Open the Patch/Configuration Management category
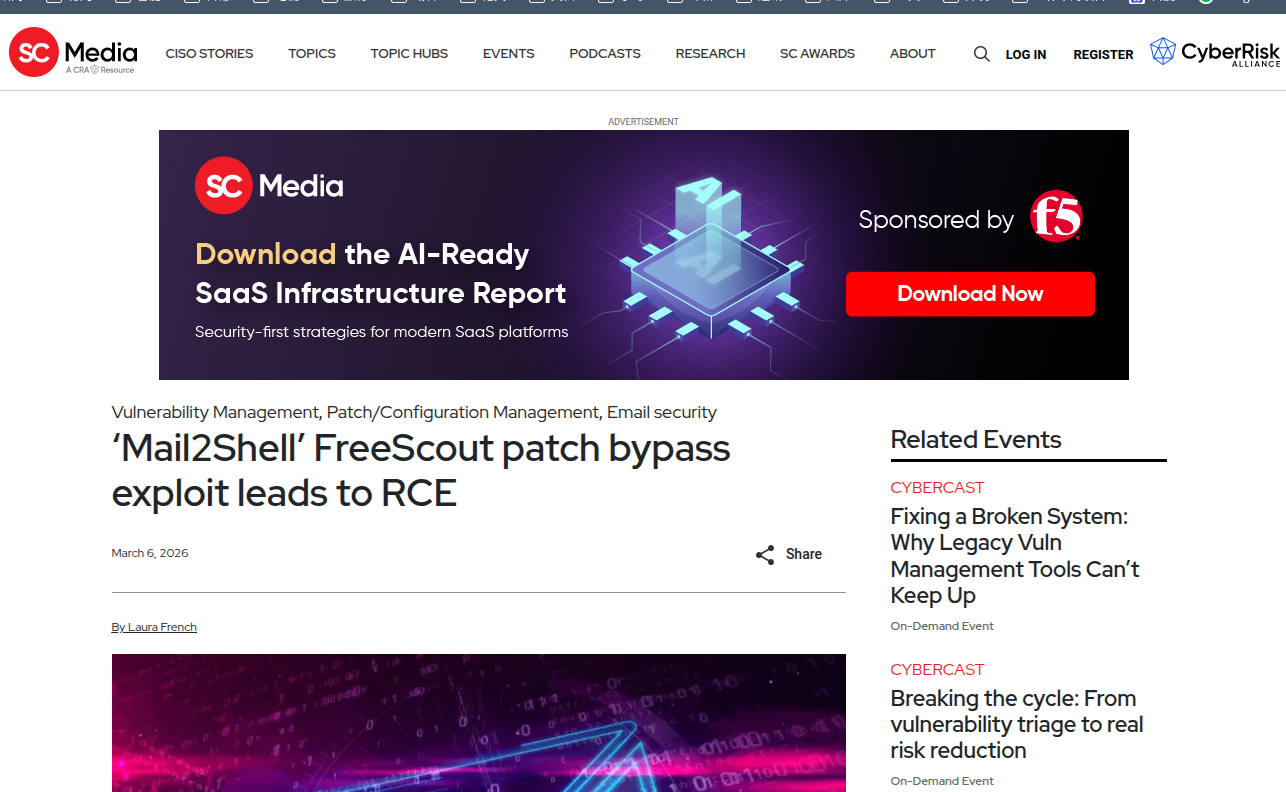The image size is (1286, 792). [x=463, y=412]
